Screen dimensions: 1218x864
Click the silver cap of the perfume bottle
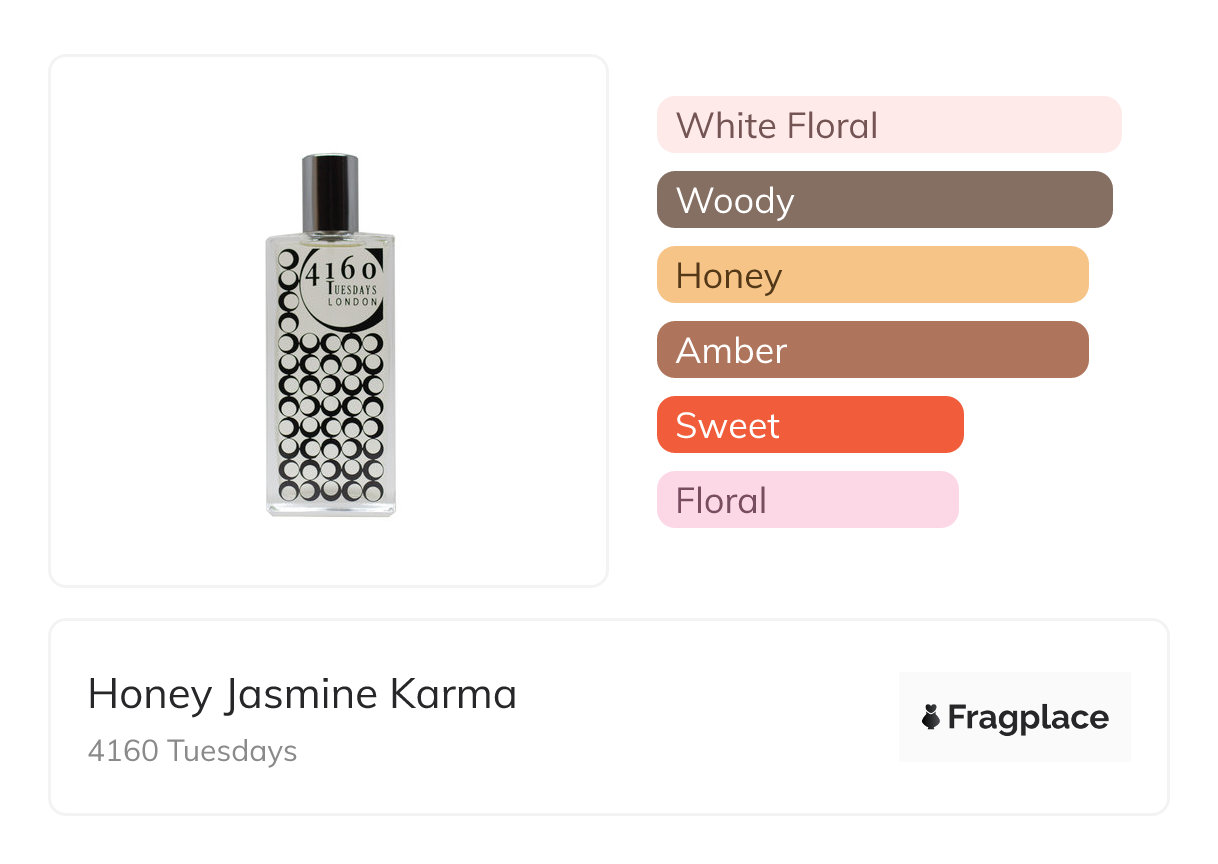coord(331,191)
